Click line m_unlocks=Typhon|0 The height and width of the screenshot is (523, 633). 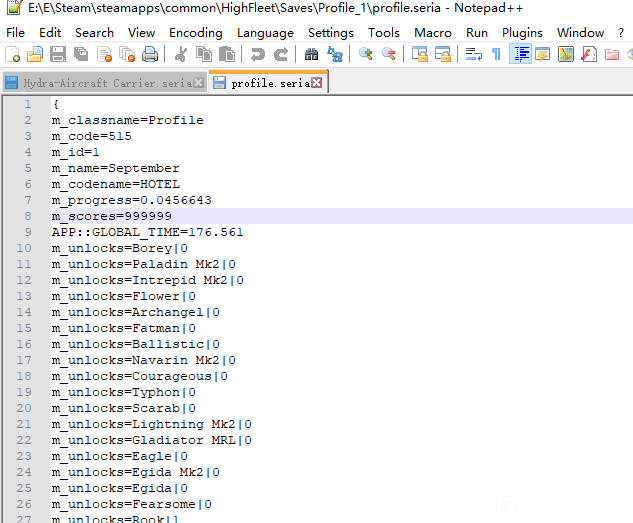[124, 392]
